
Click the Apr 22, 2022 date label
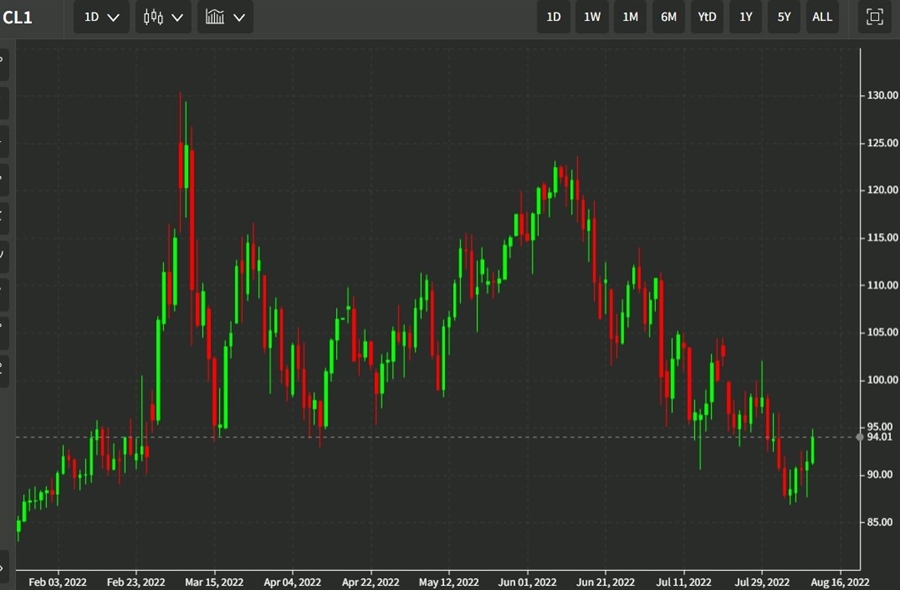pyautogui.click(x=370, y=582)
